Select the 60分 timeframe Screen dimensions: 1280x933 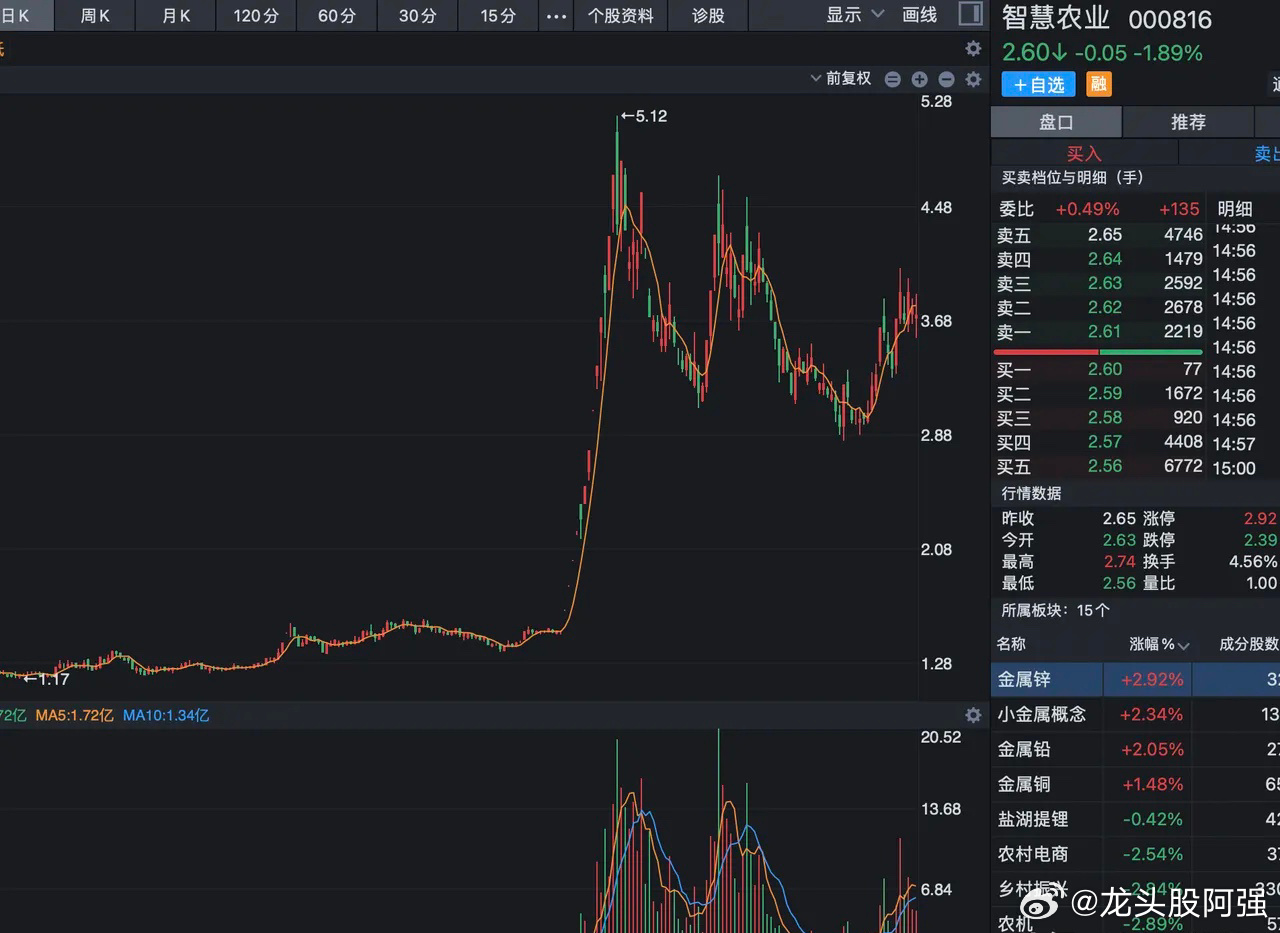pos(337,15)
